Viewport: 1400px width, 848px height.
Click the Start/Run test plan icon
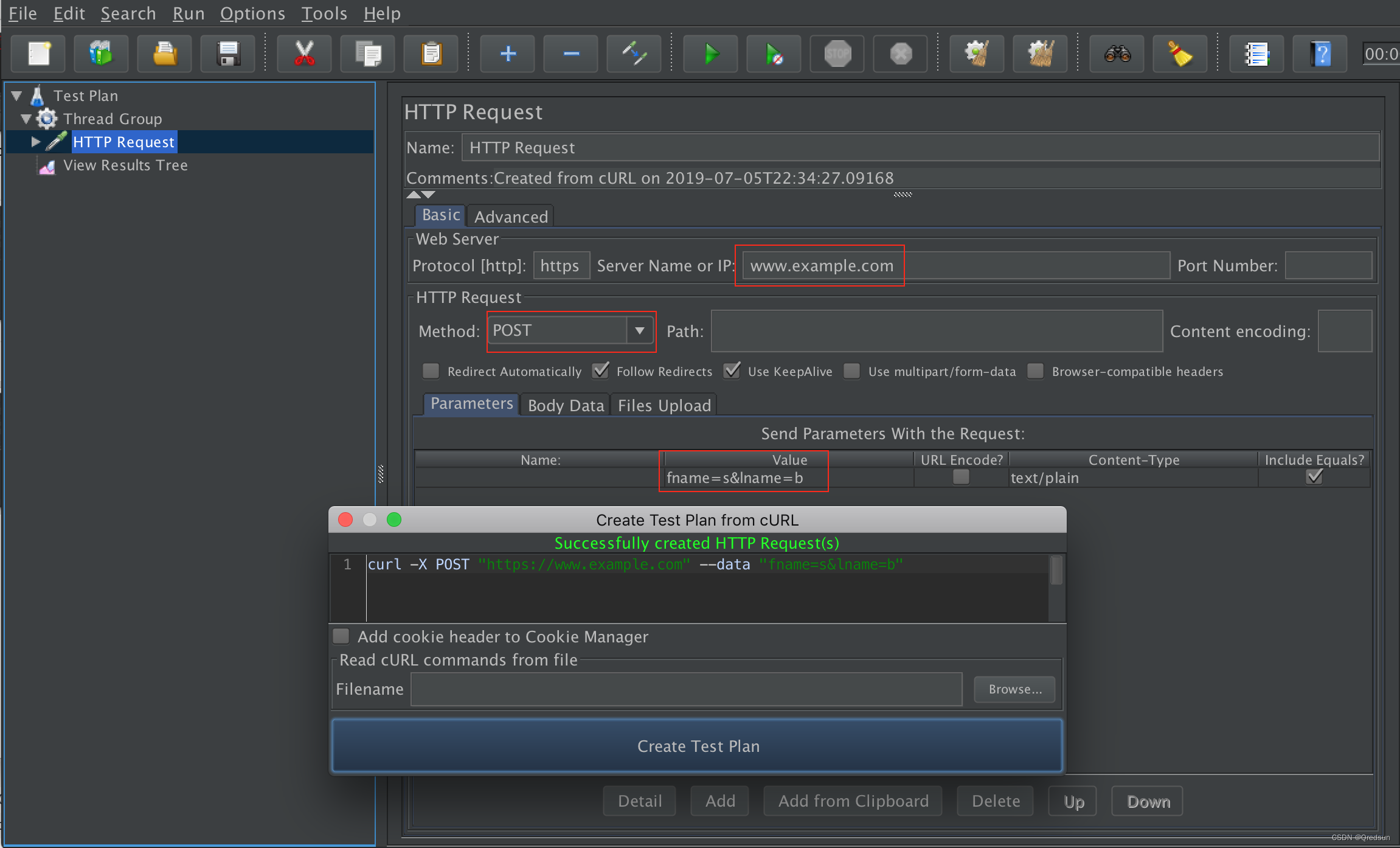coord(711,53)
